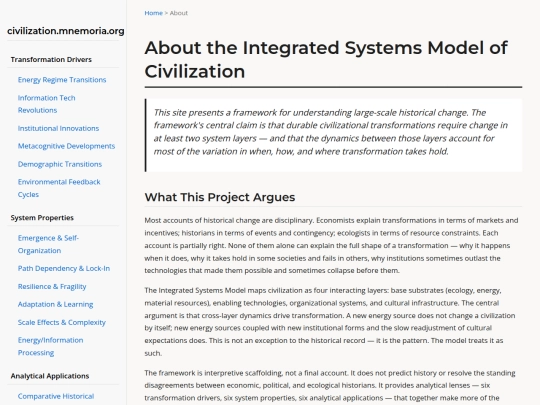Open Scale Effects & Complexity link
The height and width of the screenshot is (405, 540).
(x=62, y=322)
